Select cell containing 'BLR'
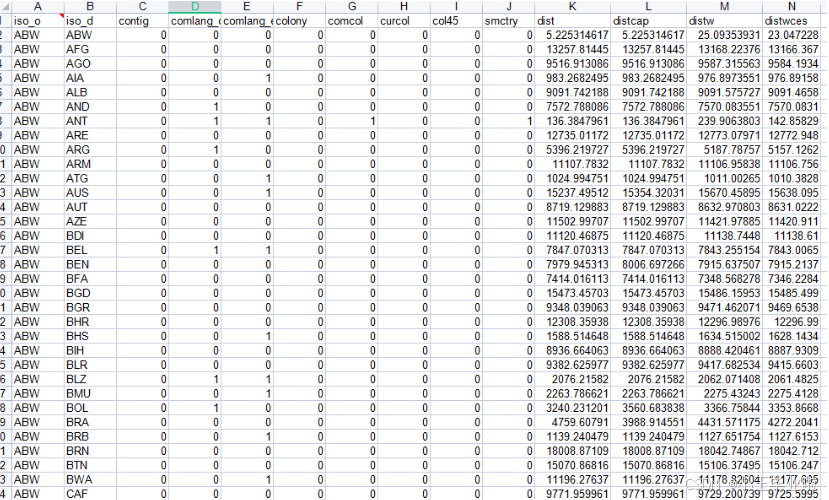829x500 pixels. 89,365
